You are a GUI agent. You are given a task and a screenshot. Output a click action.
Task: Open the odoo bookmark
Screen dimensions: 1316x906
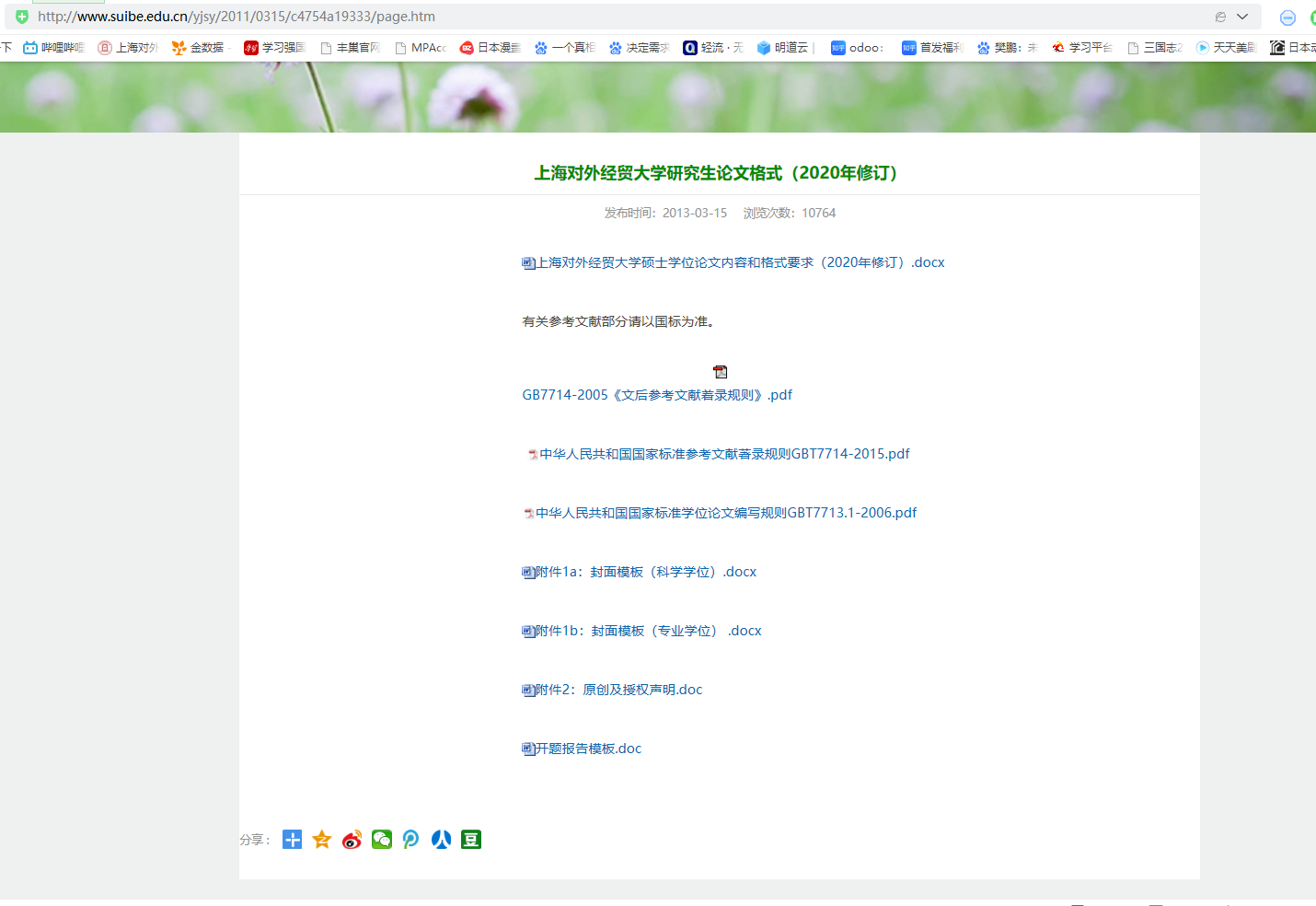[x=857, y=48]
